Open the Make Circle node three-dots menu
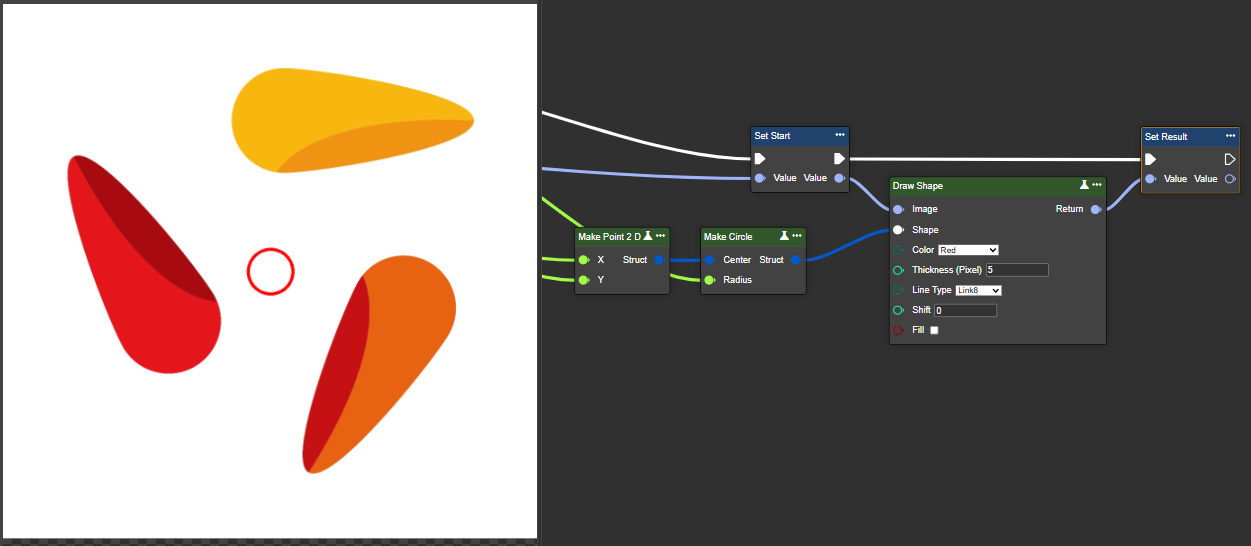The width and height of the screenshot is (1251, 546). click(797, 236)
